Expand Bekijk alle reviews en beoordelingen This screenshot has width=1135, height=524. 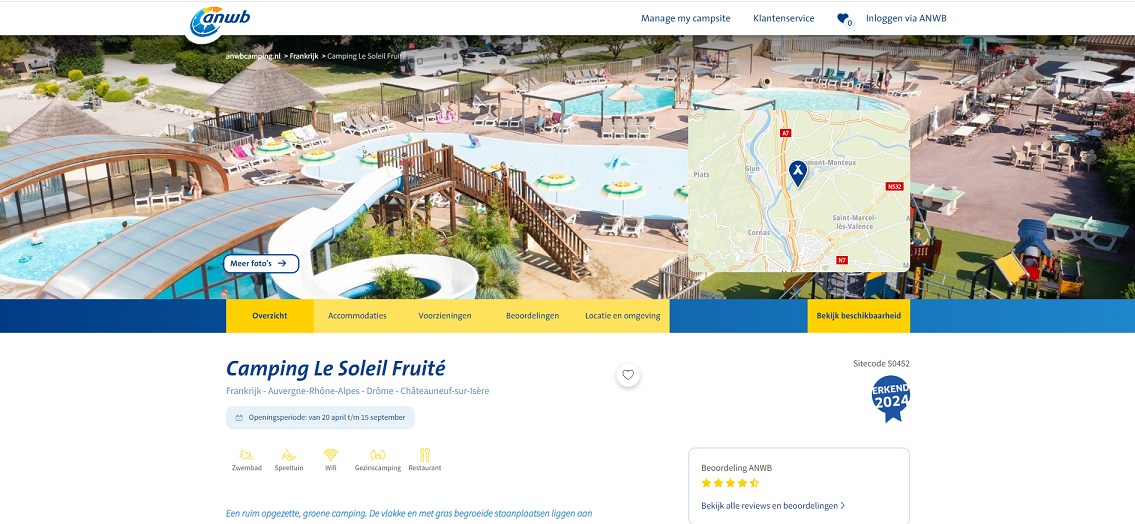[773, 506]
